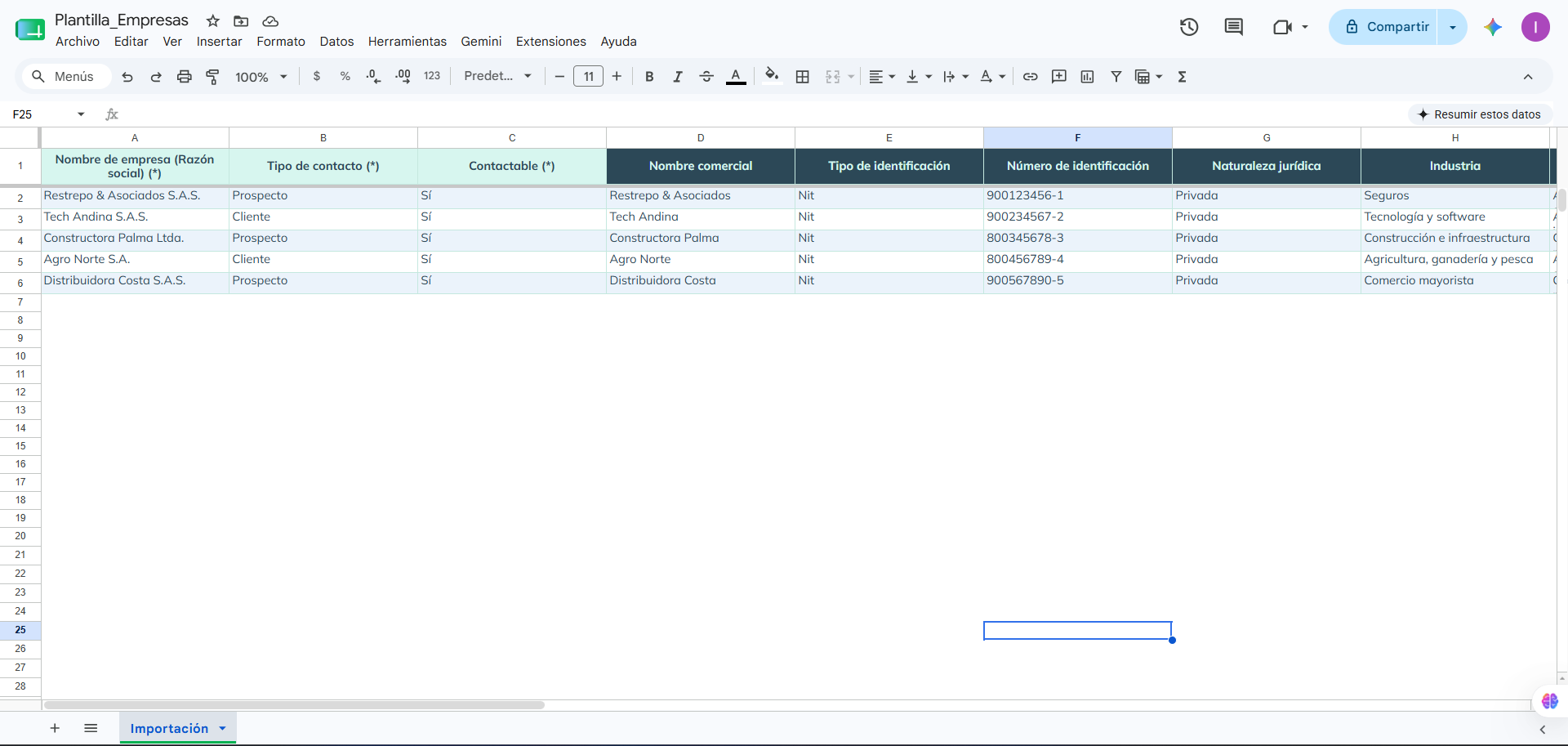Open the Google account avatar
Viewport: 1568px width, 746px height.
tap(1535, 27)
